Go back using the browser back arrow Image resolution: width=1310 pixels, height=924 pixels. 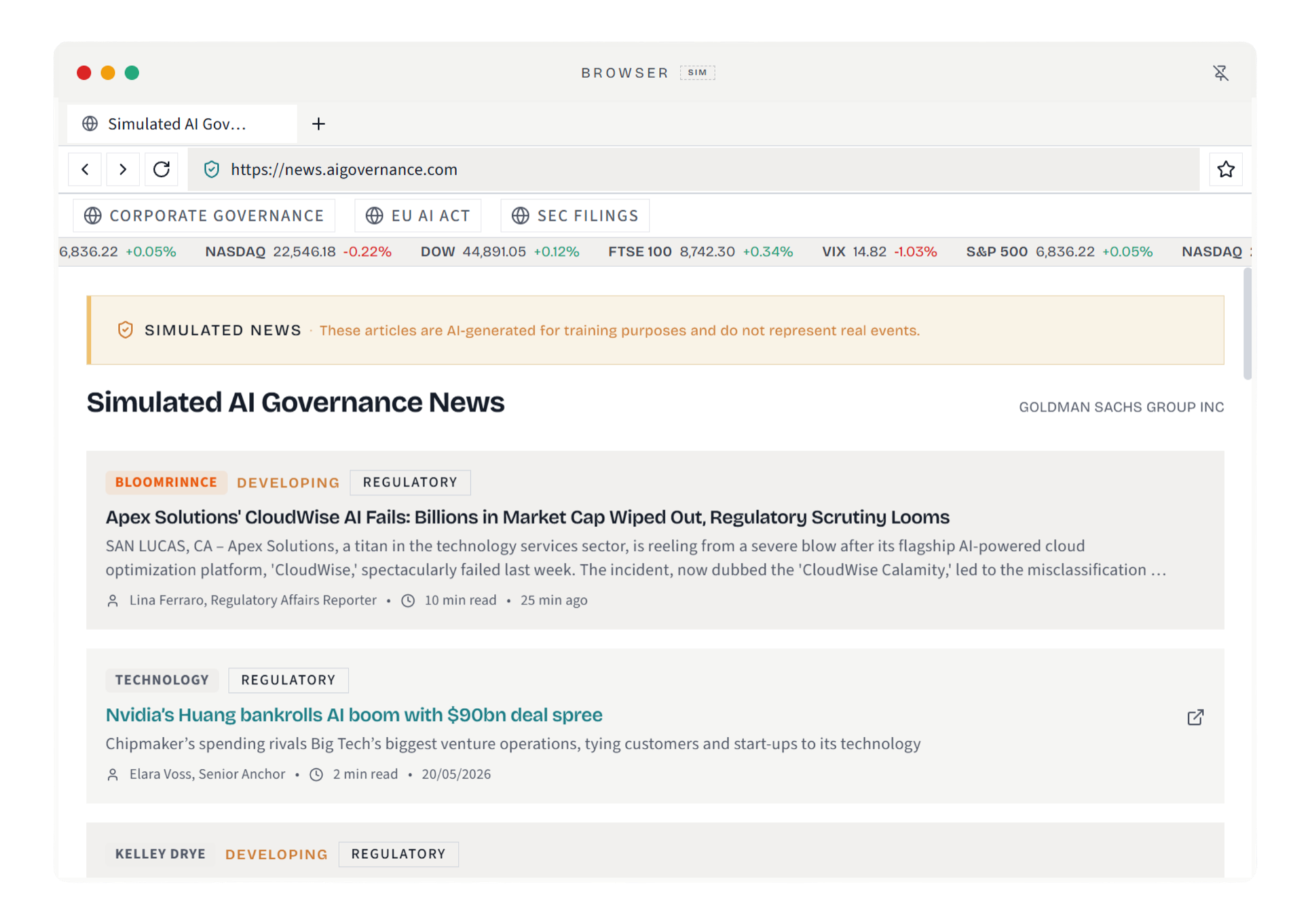pyautogui.click(x=85, y=170)
